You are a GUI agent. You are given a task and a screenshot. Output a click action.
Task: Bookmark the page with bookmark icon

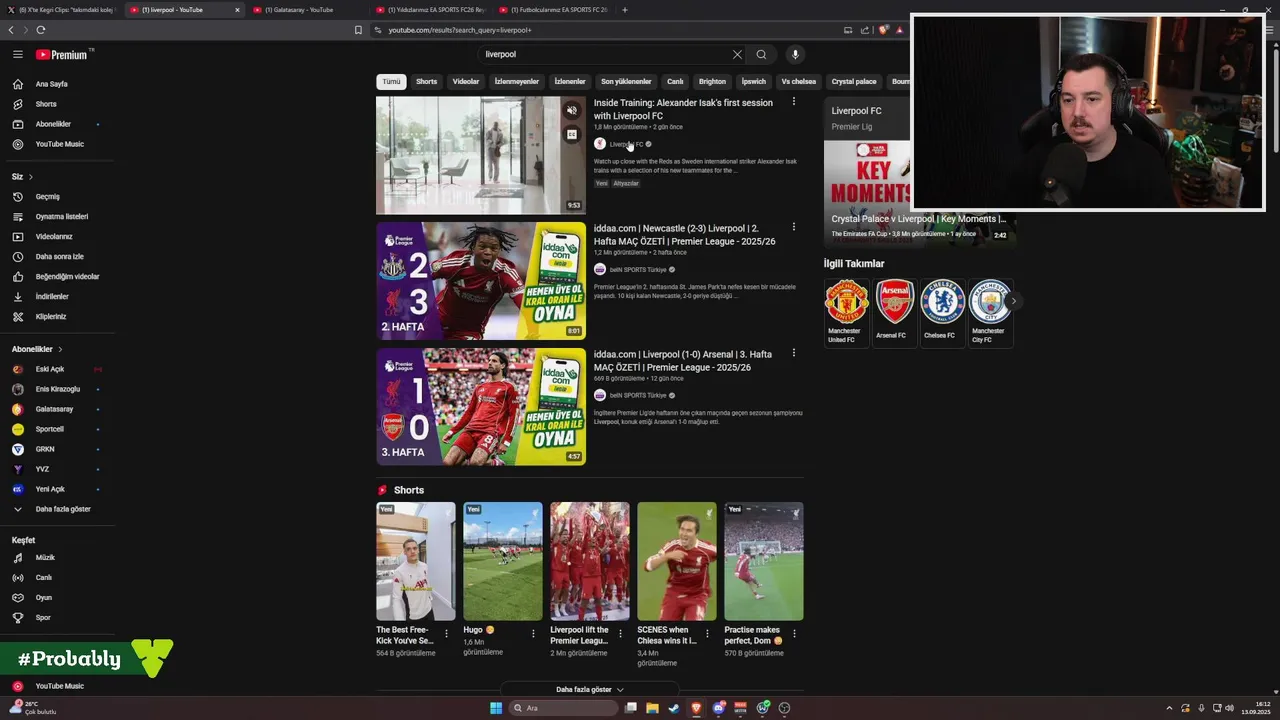coord(358,30)
